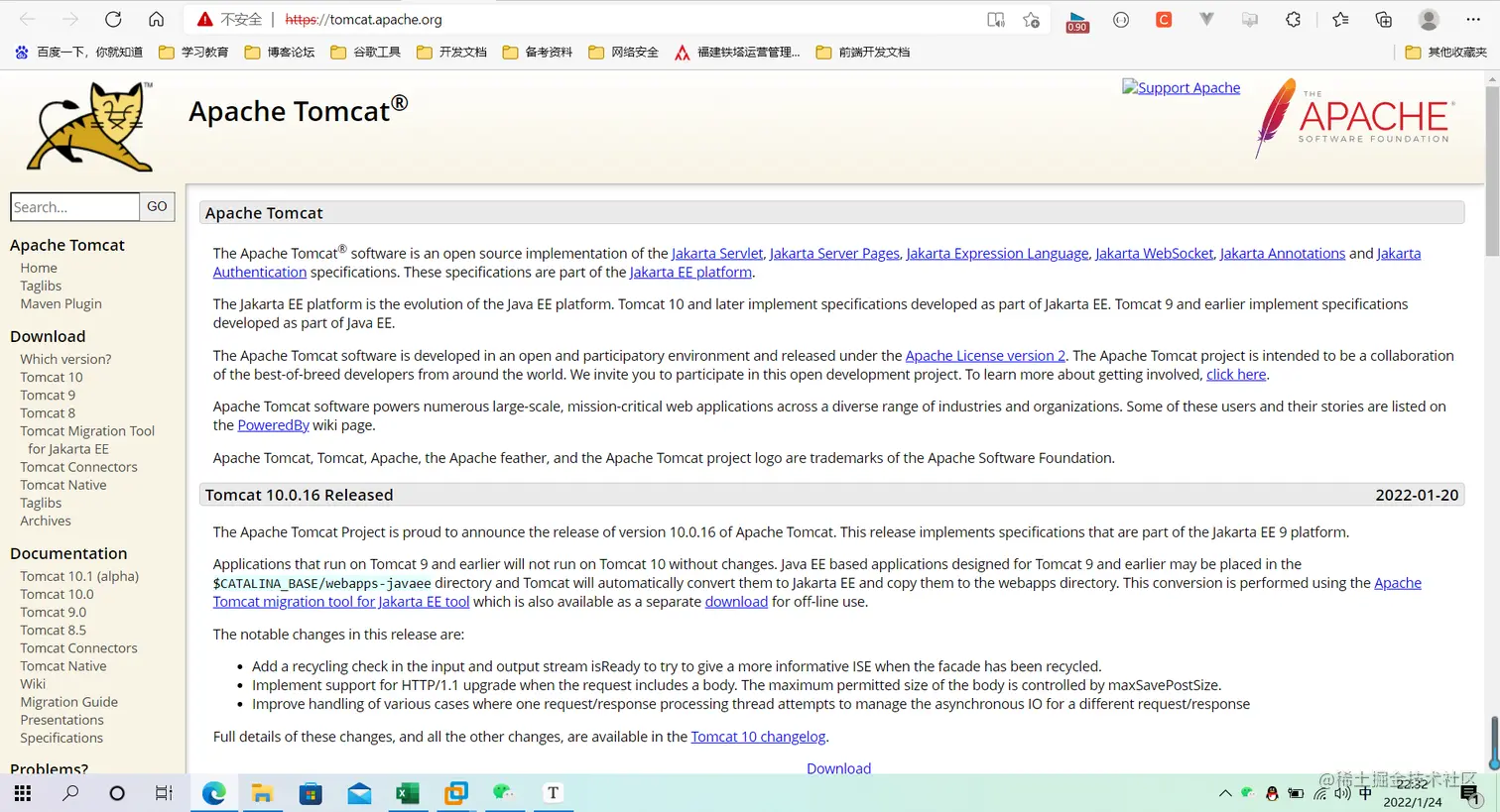Open Maven Plugin in the sidebar
The height and width of the screenshot is (812, 1500).
61,303
